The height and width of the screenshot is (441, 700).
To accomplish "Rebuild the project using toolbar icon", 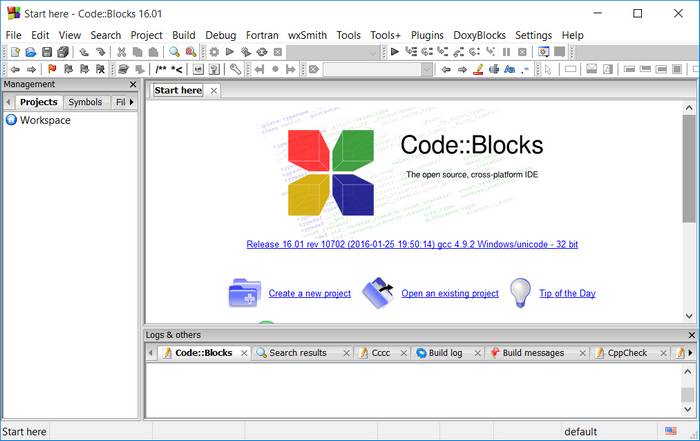I will (262, 52).
